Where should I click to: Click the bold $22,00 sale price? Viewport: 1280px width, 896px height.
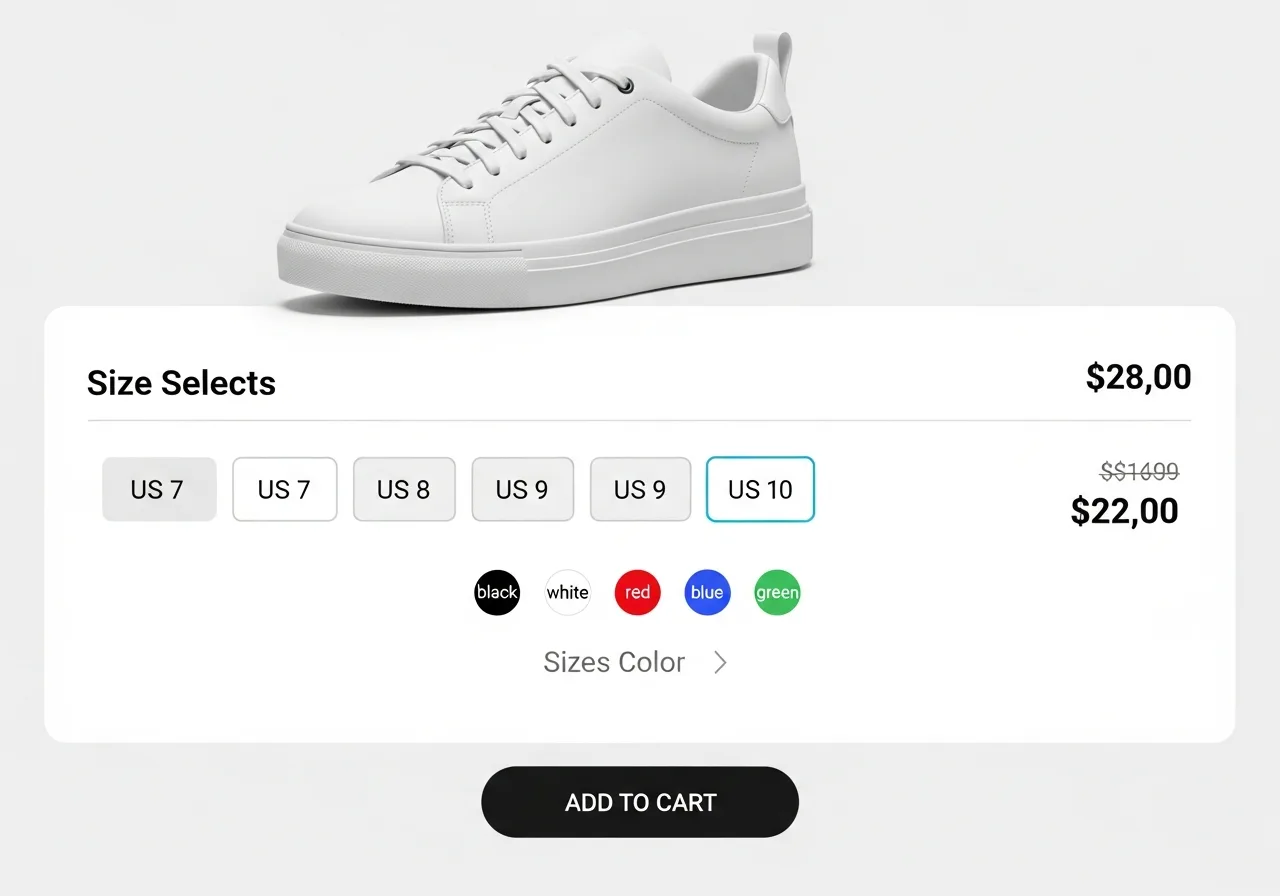pos(1124,511)
